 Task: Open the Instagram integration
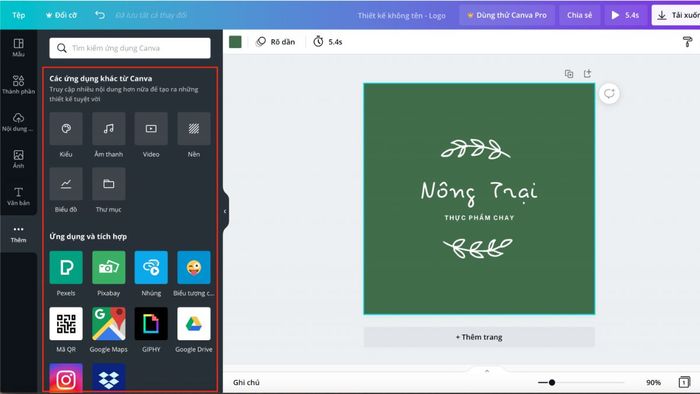(66, 378)
